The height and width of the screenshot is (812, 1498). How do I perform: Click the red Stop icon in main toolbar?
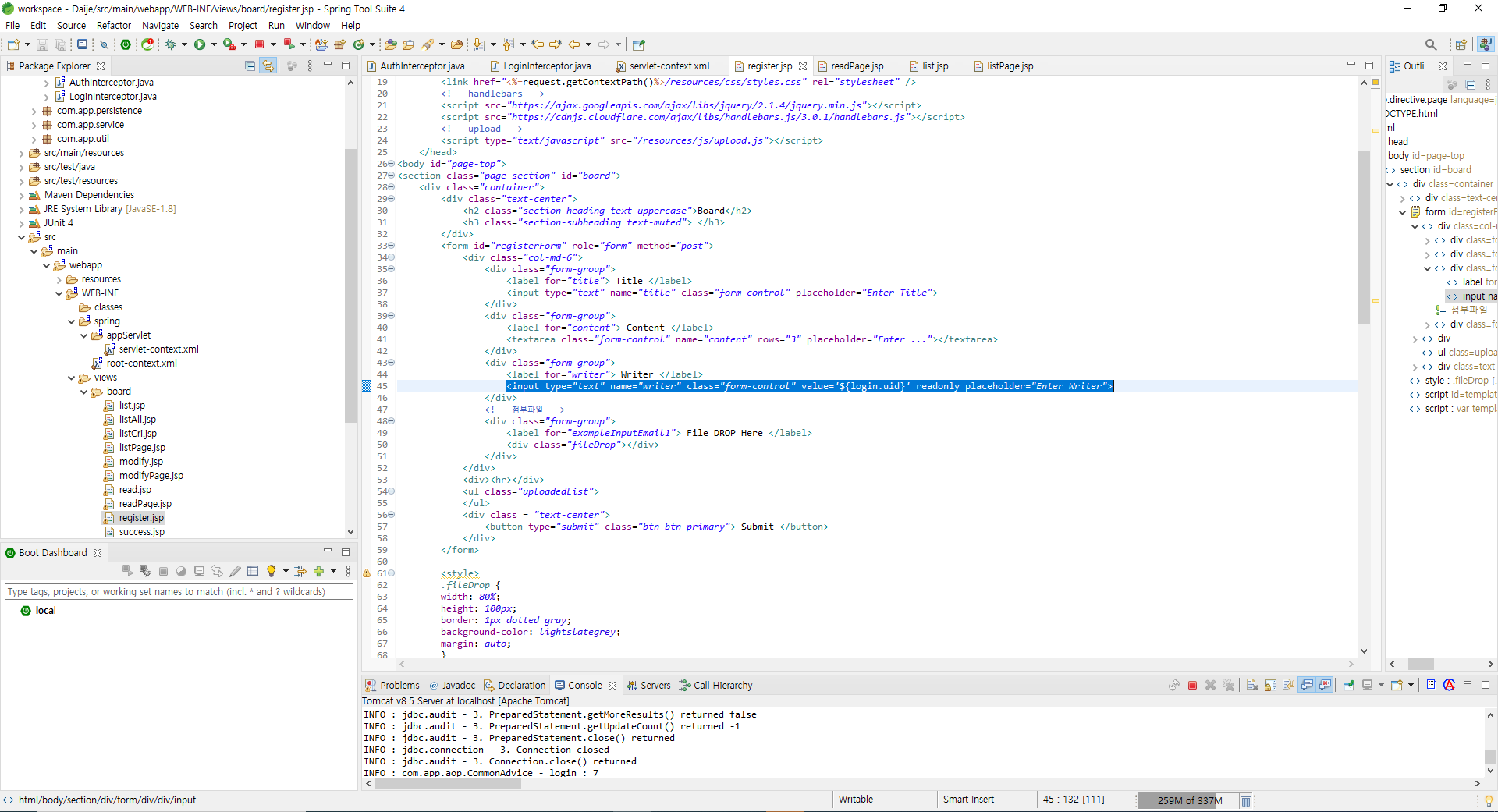260,44
